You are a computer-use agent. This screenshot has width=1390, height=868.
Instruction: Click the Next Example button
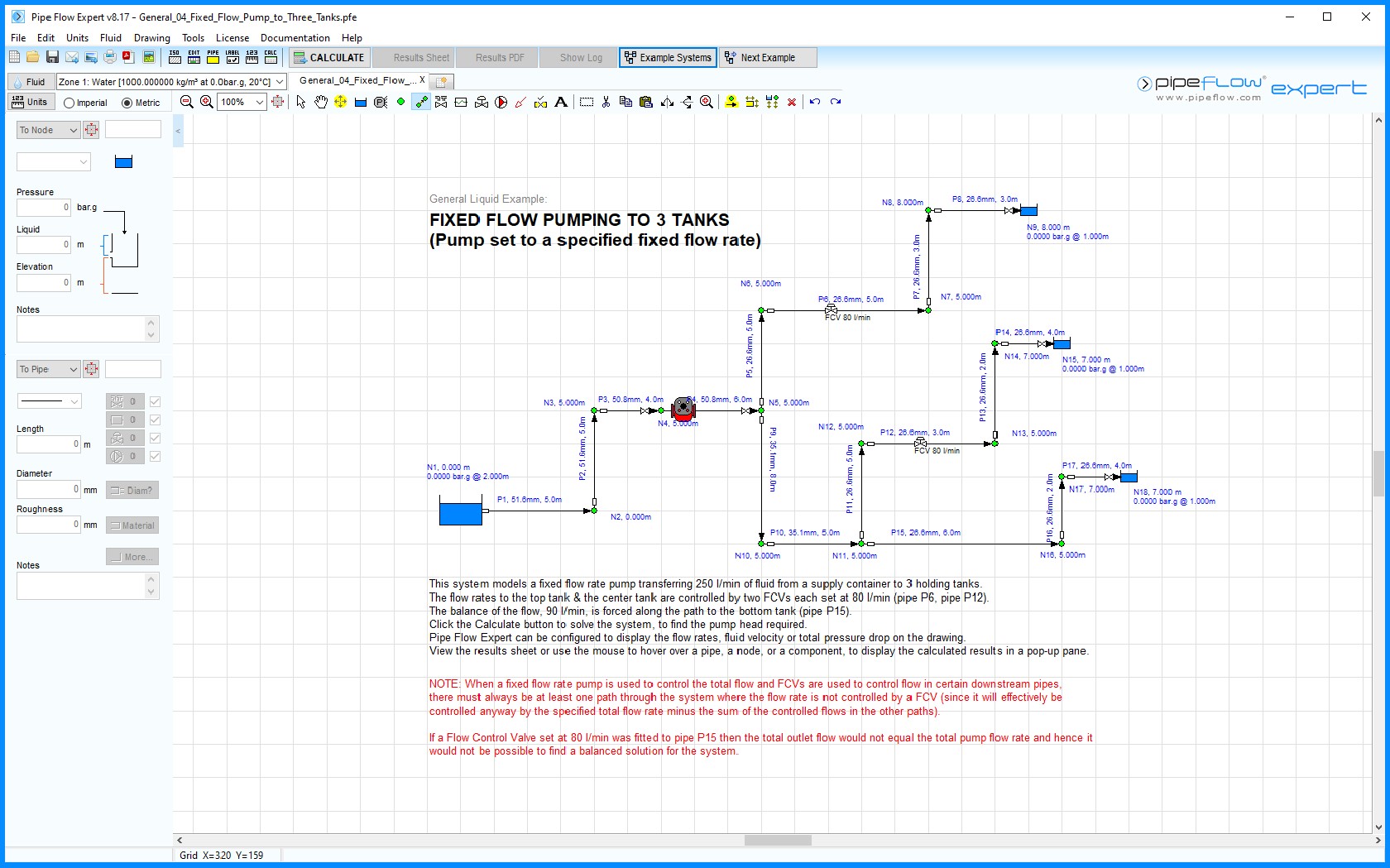click(x=768, y=57)
